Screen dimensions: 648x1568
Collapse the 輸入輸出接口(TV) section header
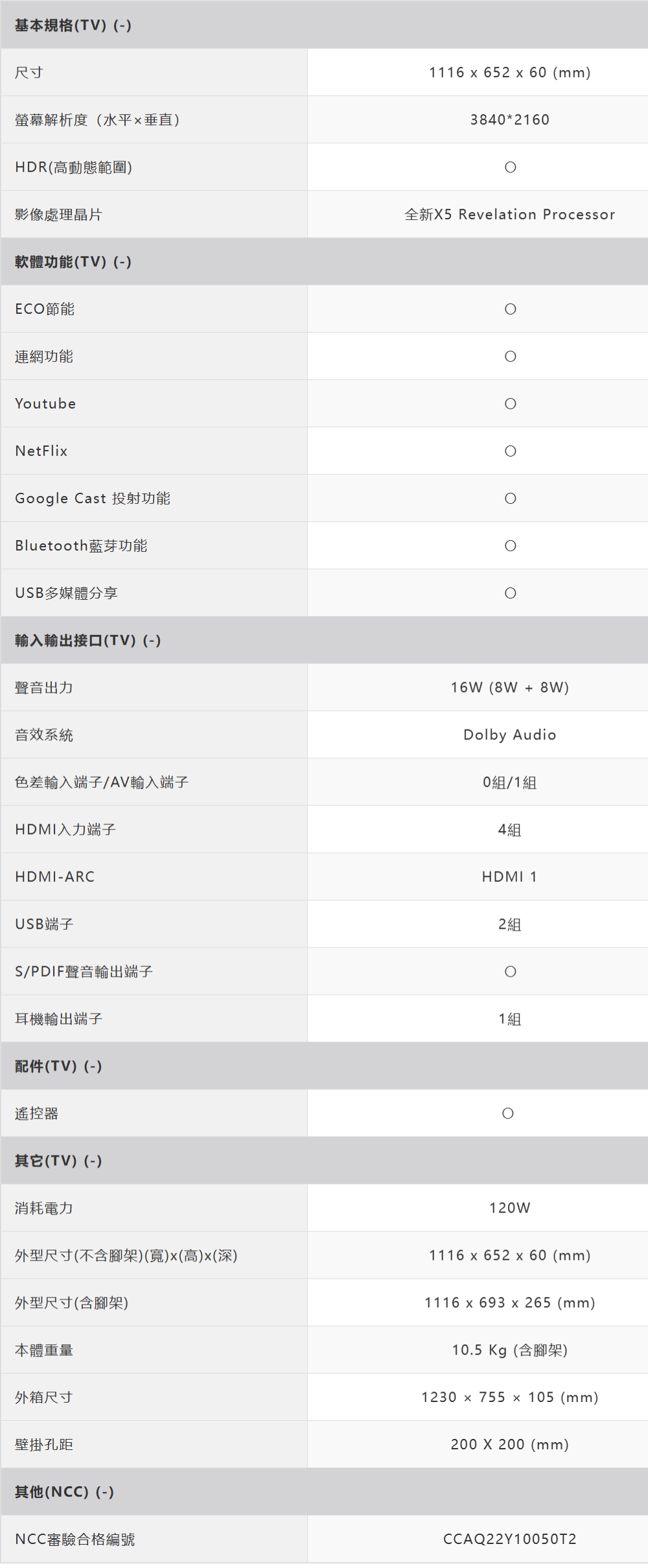(x=324, y=640)
